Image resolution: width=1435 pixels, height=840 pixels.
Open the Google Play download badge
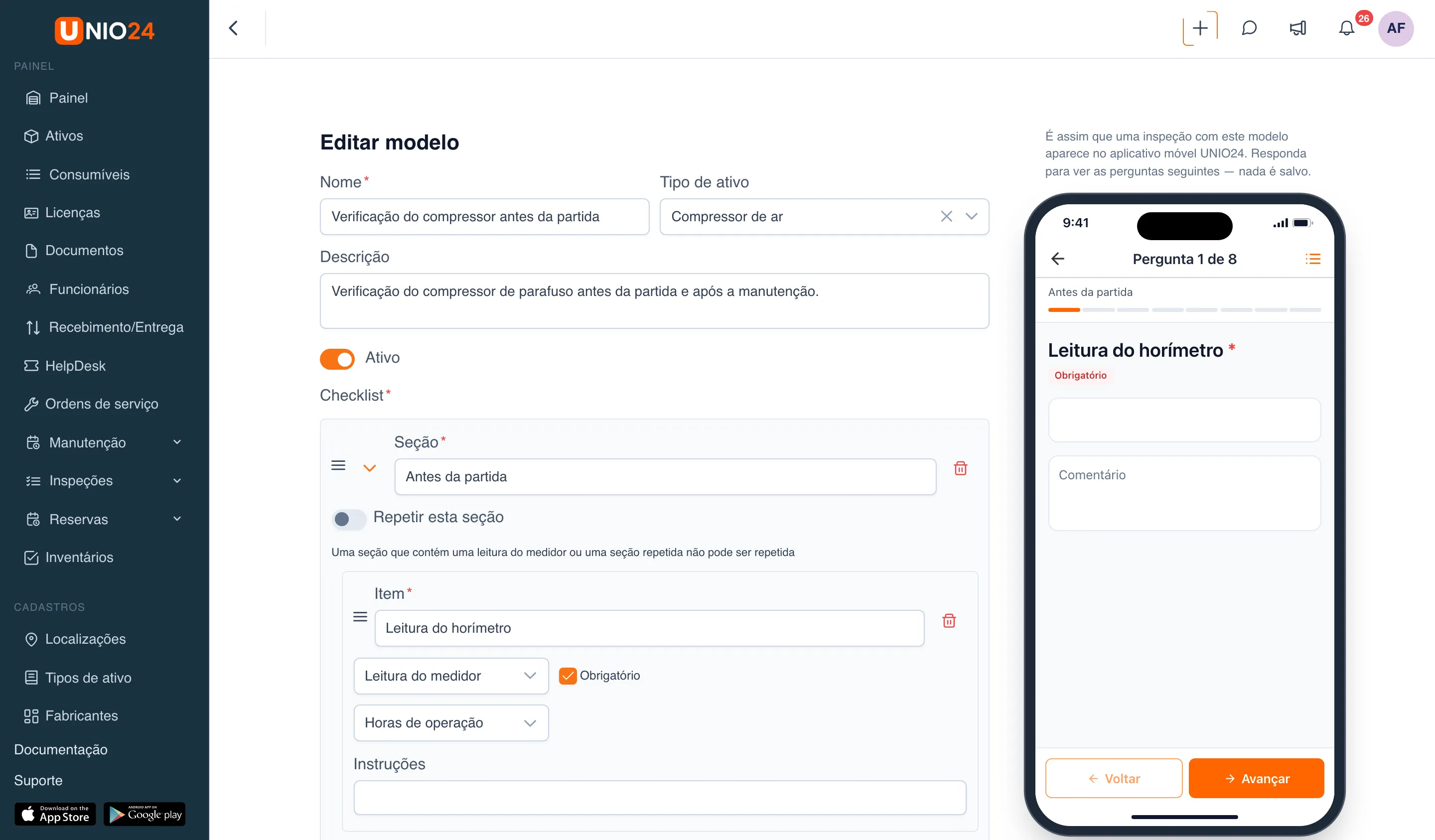tap(144, 815)
